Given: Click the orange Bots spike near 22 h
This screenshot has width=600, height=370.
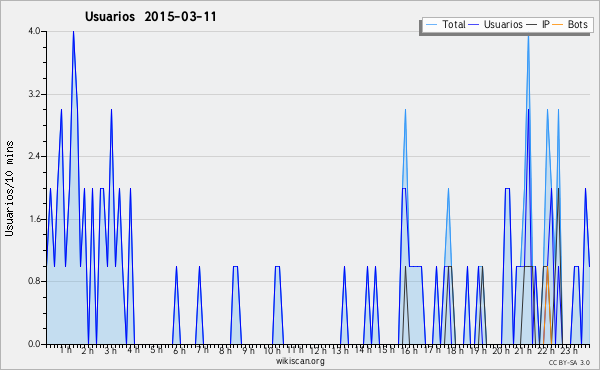Looking at the screenshot, I should click(548, 268).
